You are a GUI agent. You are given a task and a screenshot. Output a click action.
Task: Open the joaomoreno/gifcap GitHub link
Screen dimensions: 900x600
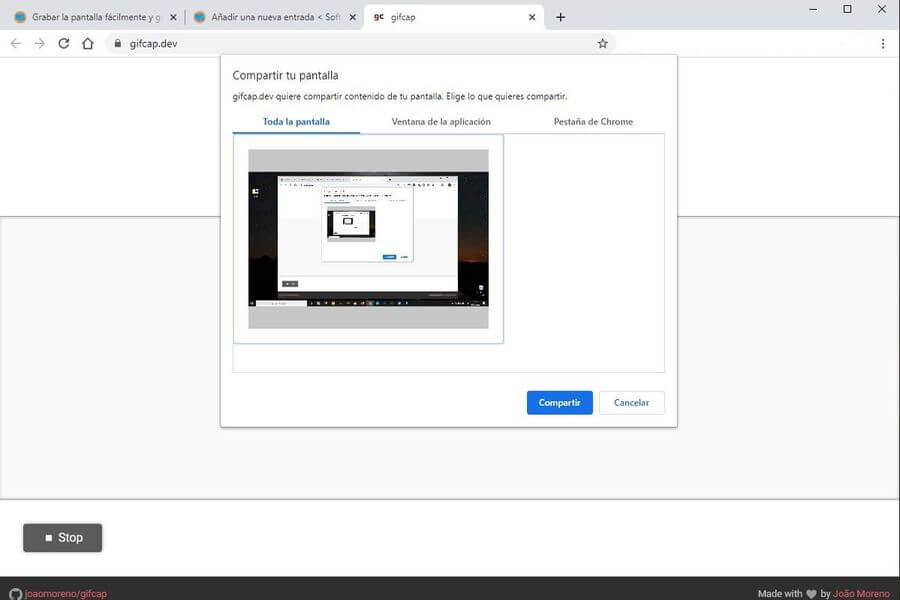point(65,594)
